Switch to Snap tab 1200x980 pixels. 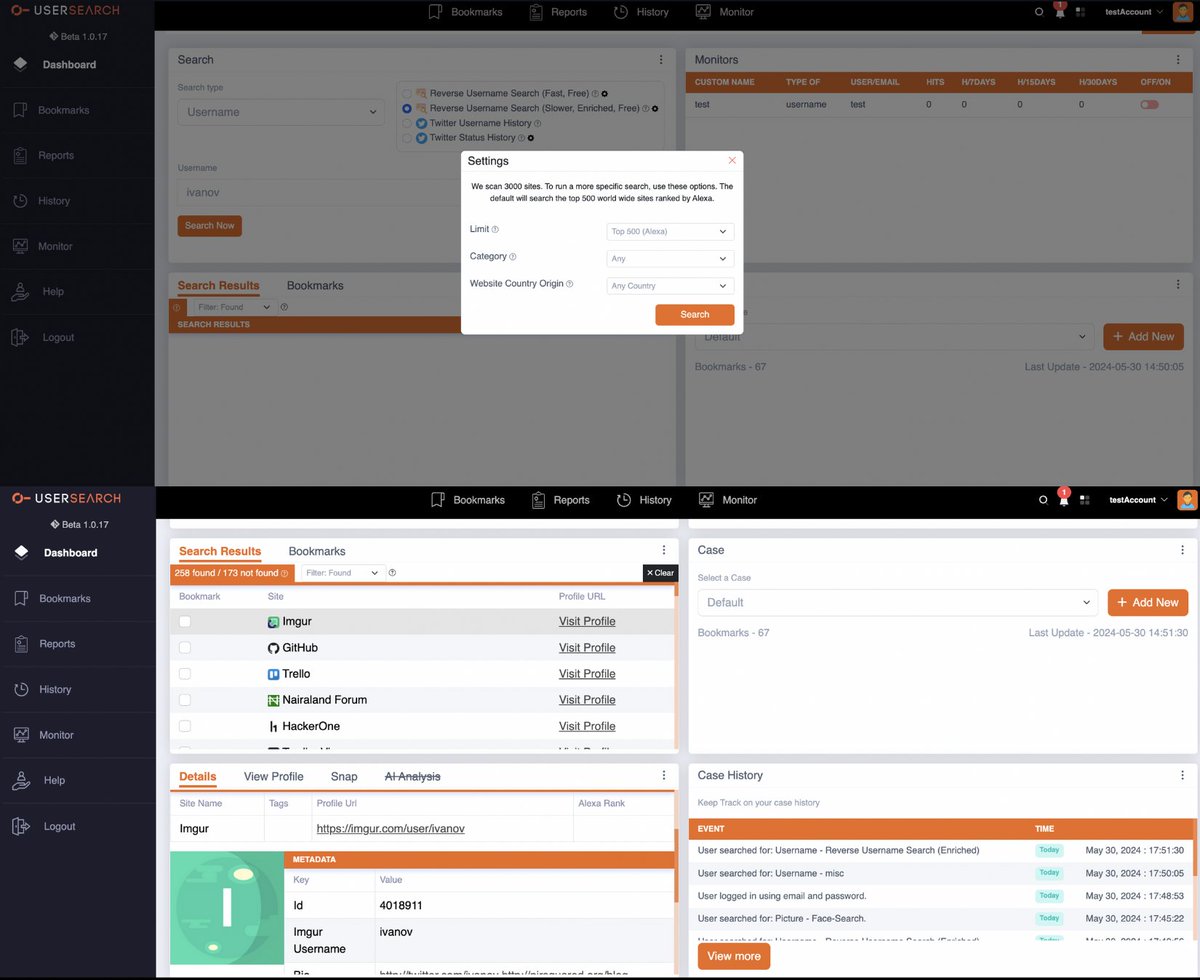(344, 776)
